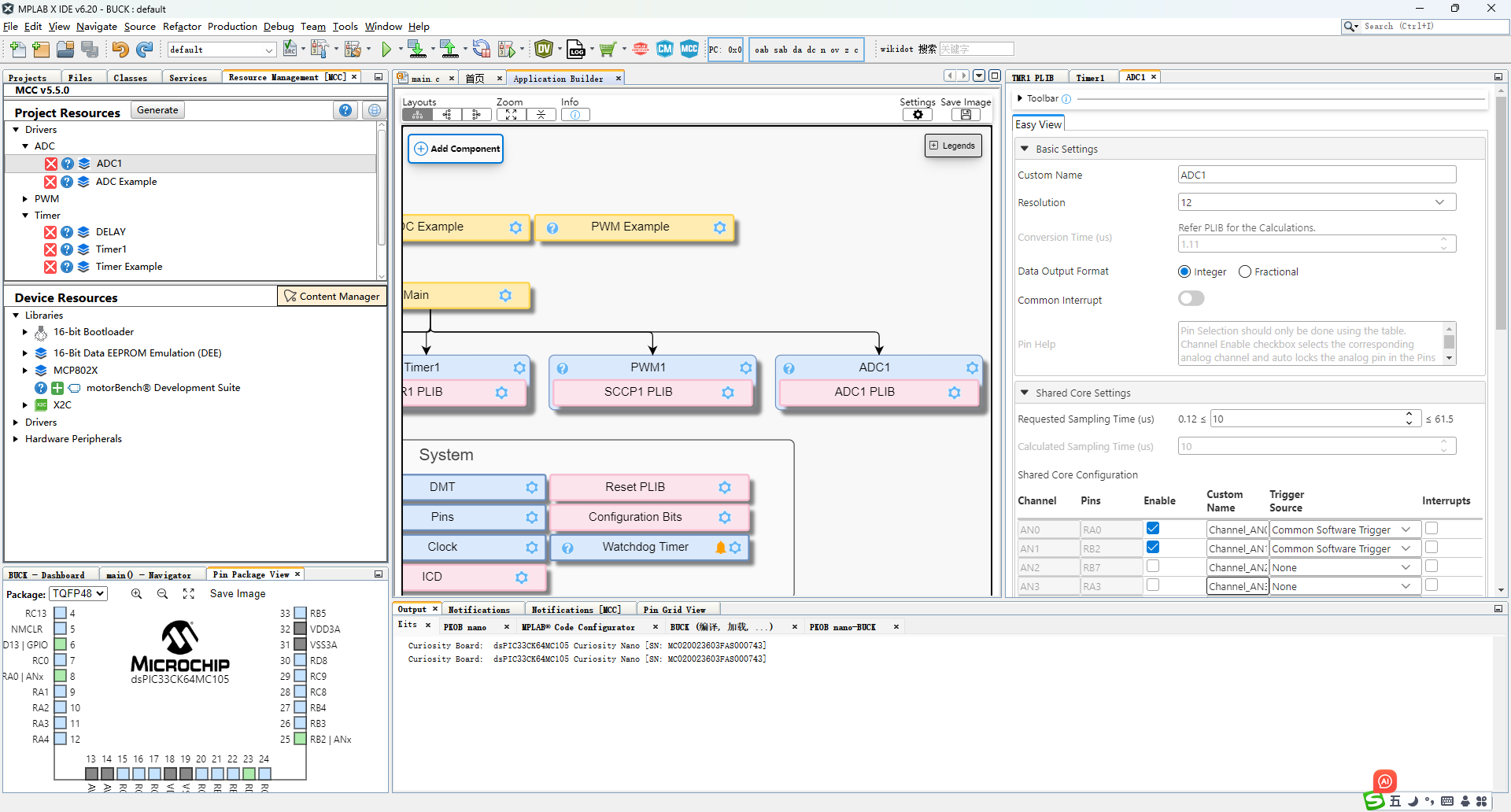Open the shopping cart store icon
The height and width of the screenshot is (812, 1511).
pos(607,50)
